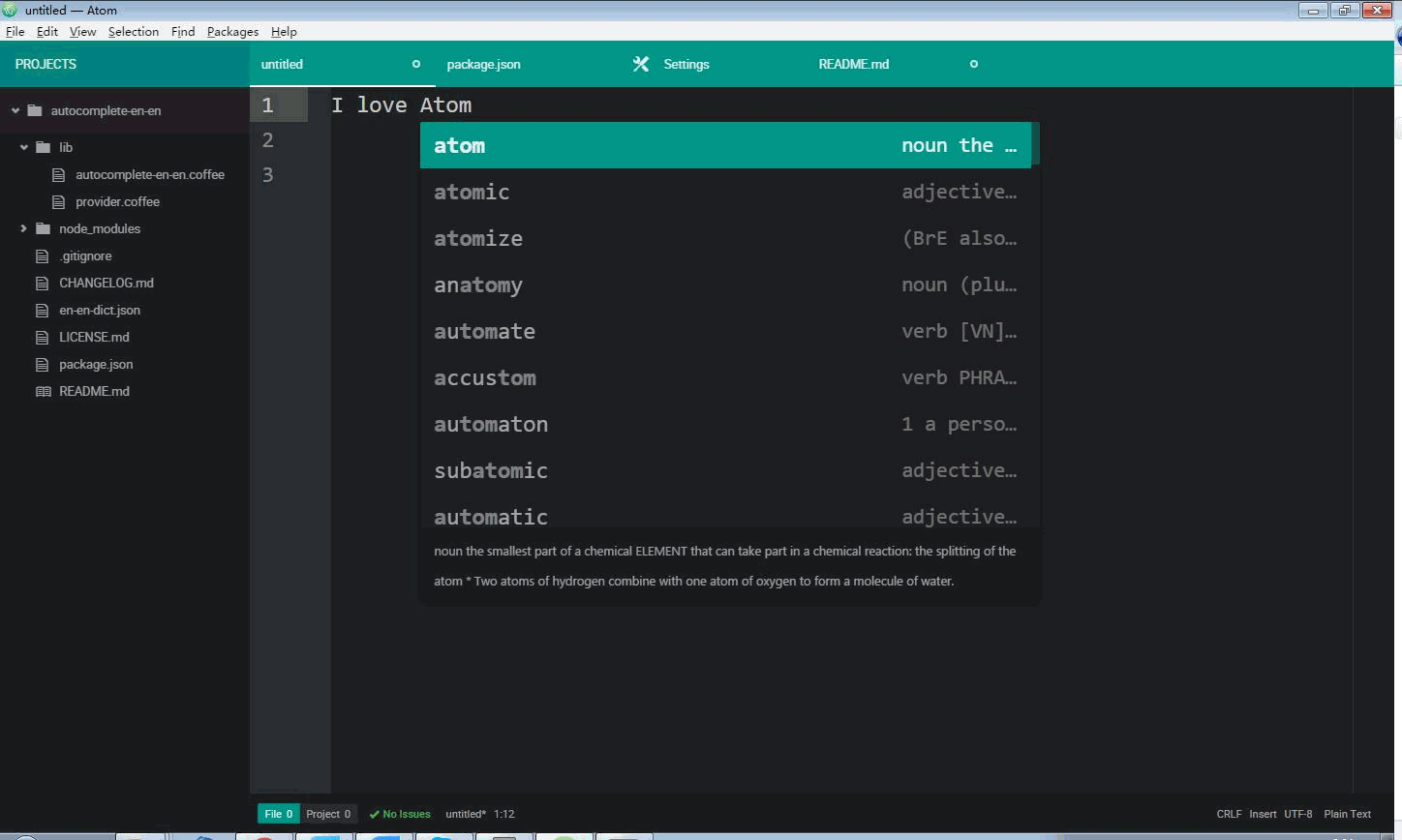Open the Packages menu
The width and height of the screenshot is (1402, 840).
232,31
